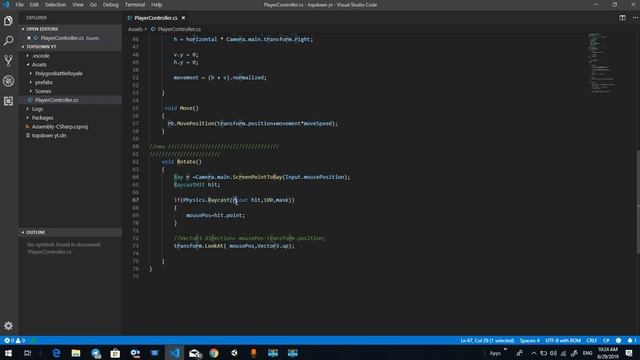The height and width of the screenshot is (360, 640).
Task: Click the VS Code logo in title bar
Action: tap(6, 4)
